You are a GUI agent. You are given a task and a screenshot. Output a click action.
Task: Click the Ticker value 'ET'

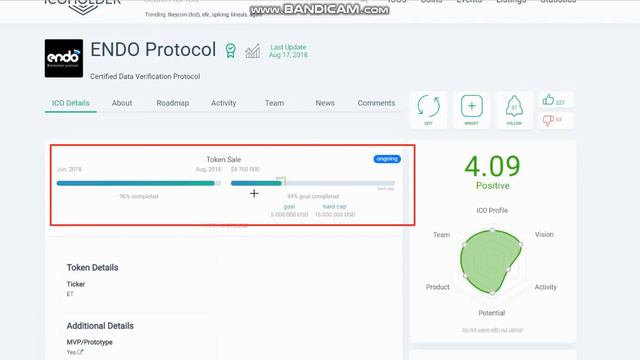[x=70, y=294]
